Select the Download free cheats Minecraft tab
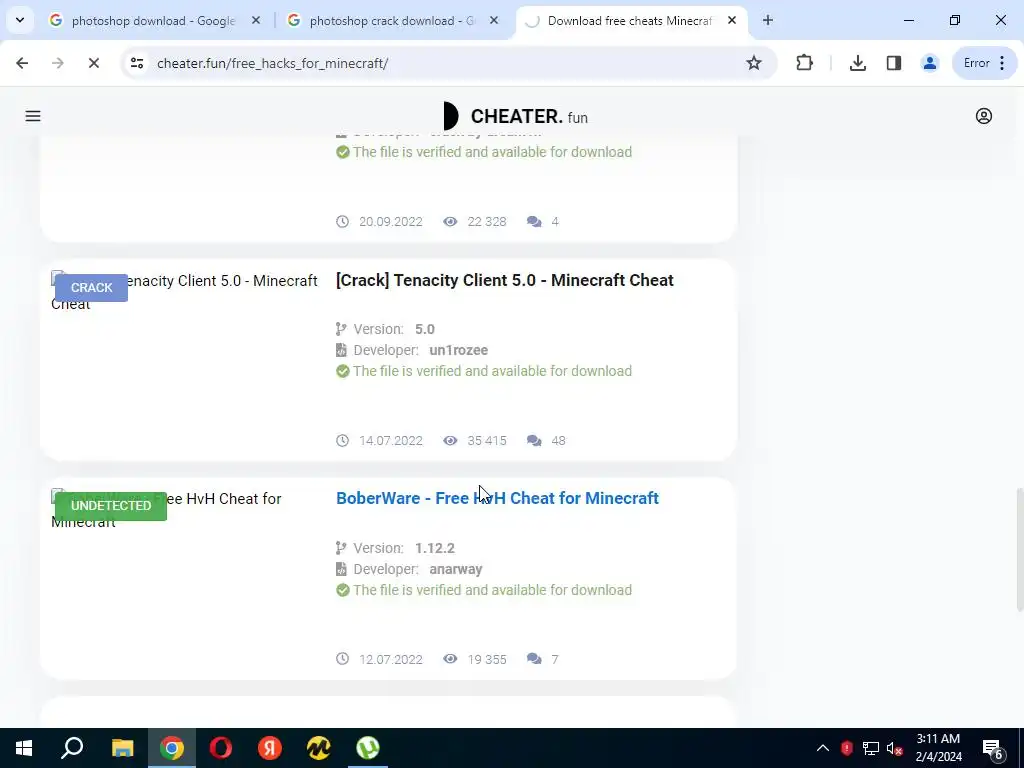The image size is (1024, 768). coord(629,21)
